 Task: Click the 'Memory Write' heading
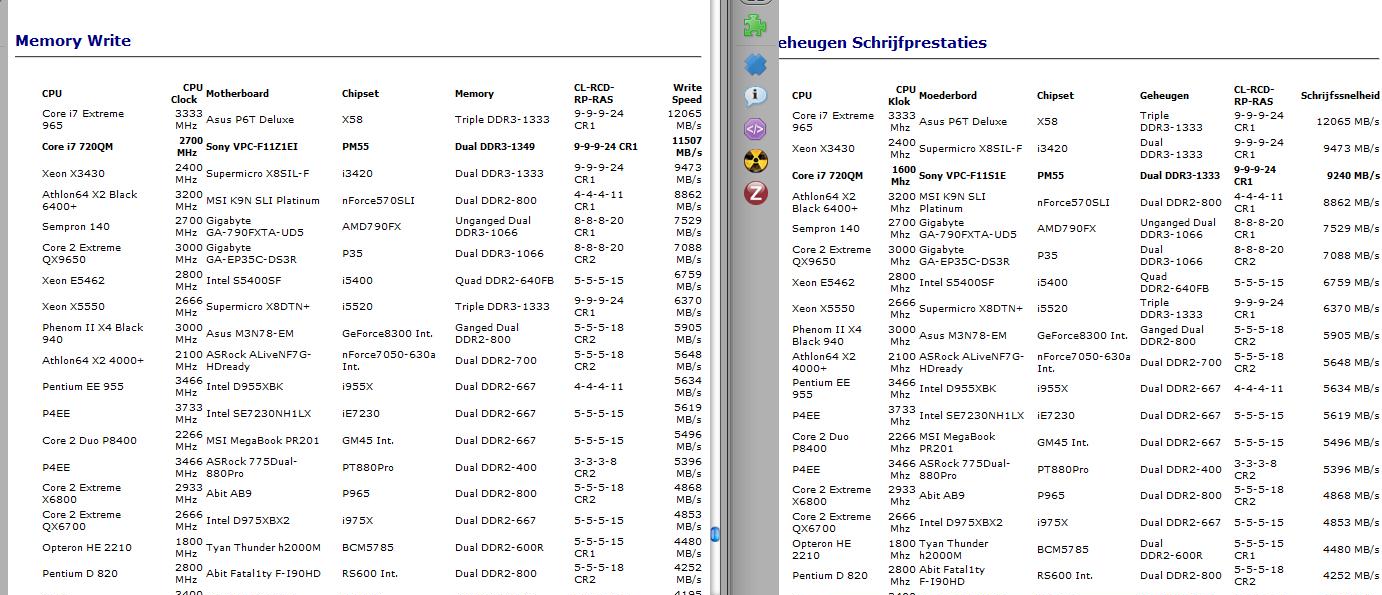pyautogui.click(x=73, y=41)
